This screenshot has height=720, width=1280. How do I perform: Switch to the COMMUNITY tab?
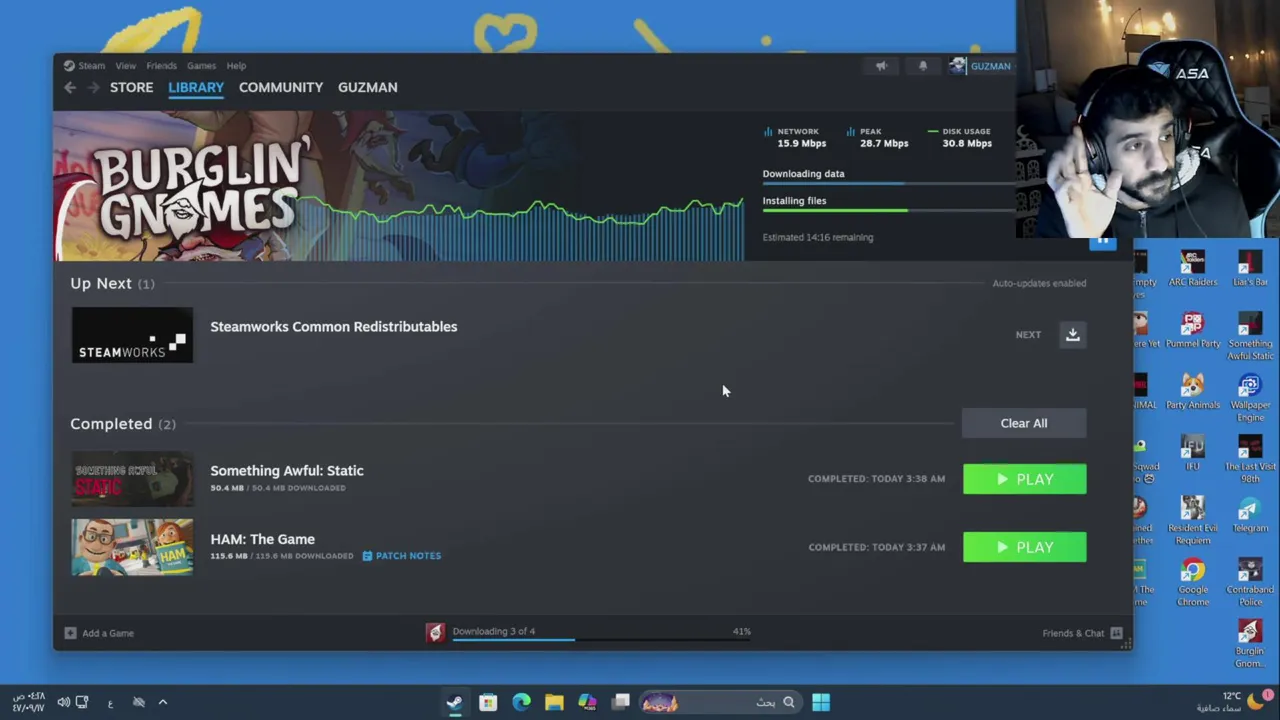click(x=281, y=88)
